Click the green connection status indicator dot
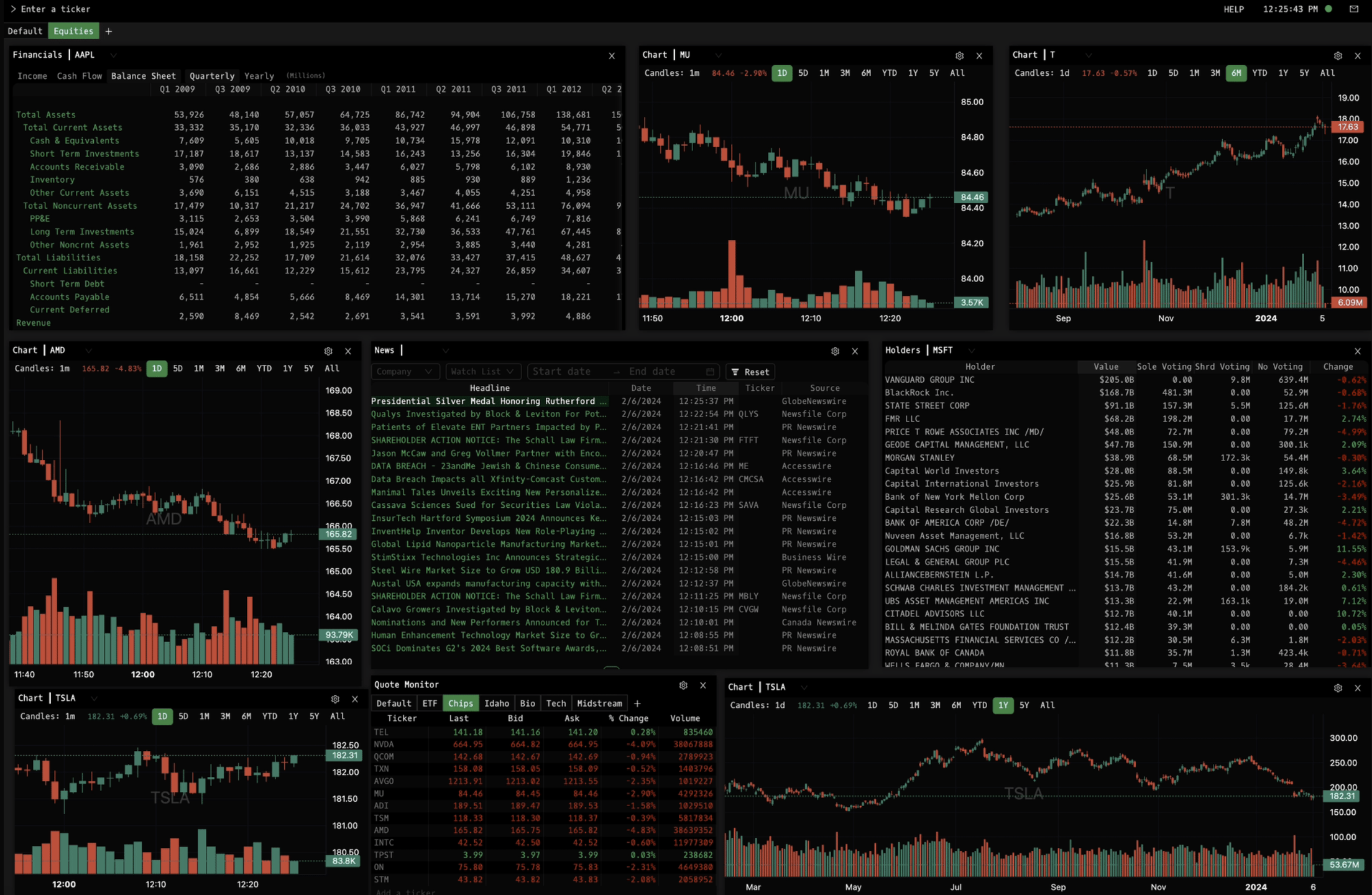This screenshot has width=1372, height=895. pos(1328,9)
